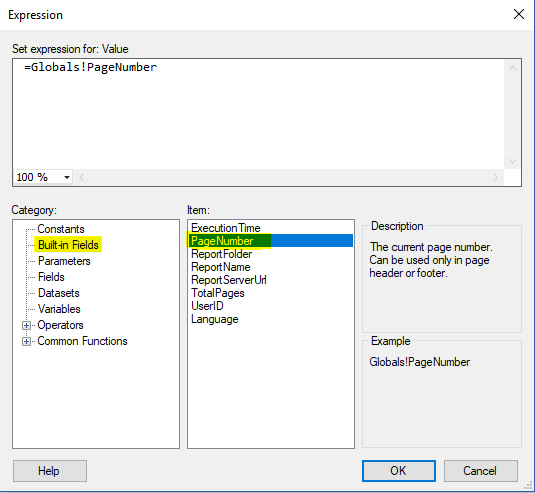Choose PageNumber in the Item list

pos(271,241)
